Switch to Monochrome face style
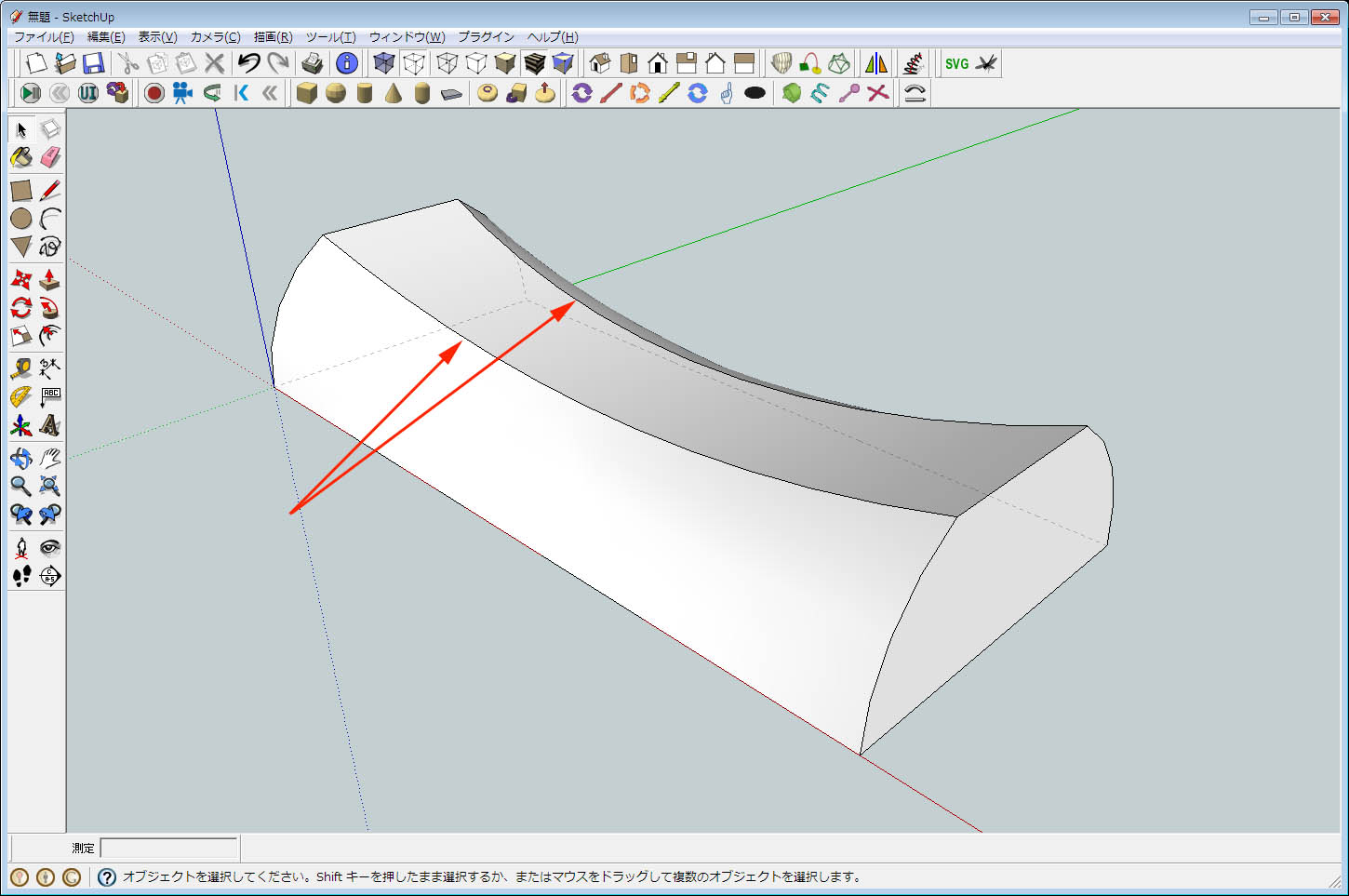This screenshot has height=896, width=1349. [563, 63]
